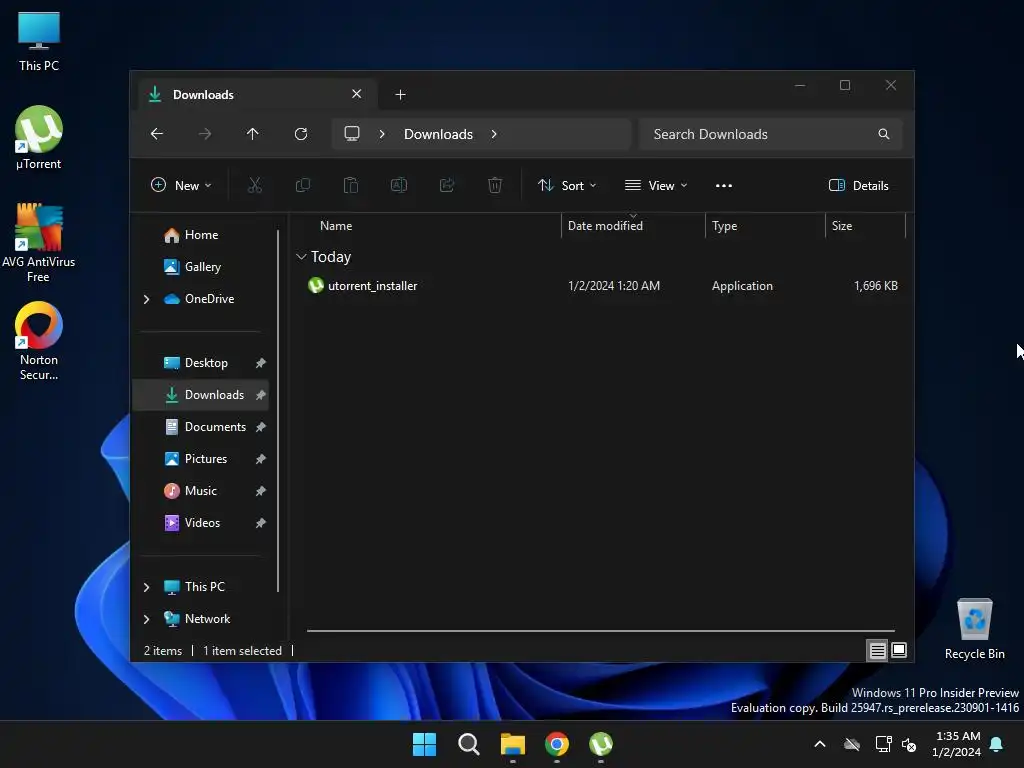The height and width of the screenshot is (768, 1024).
Task: Open AVG AntiVirus Free shortcut
Action: pos(39,242)
